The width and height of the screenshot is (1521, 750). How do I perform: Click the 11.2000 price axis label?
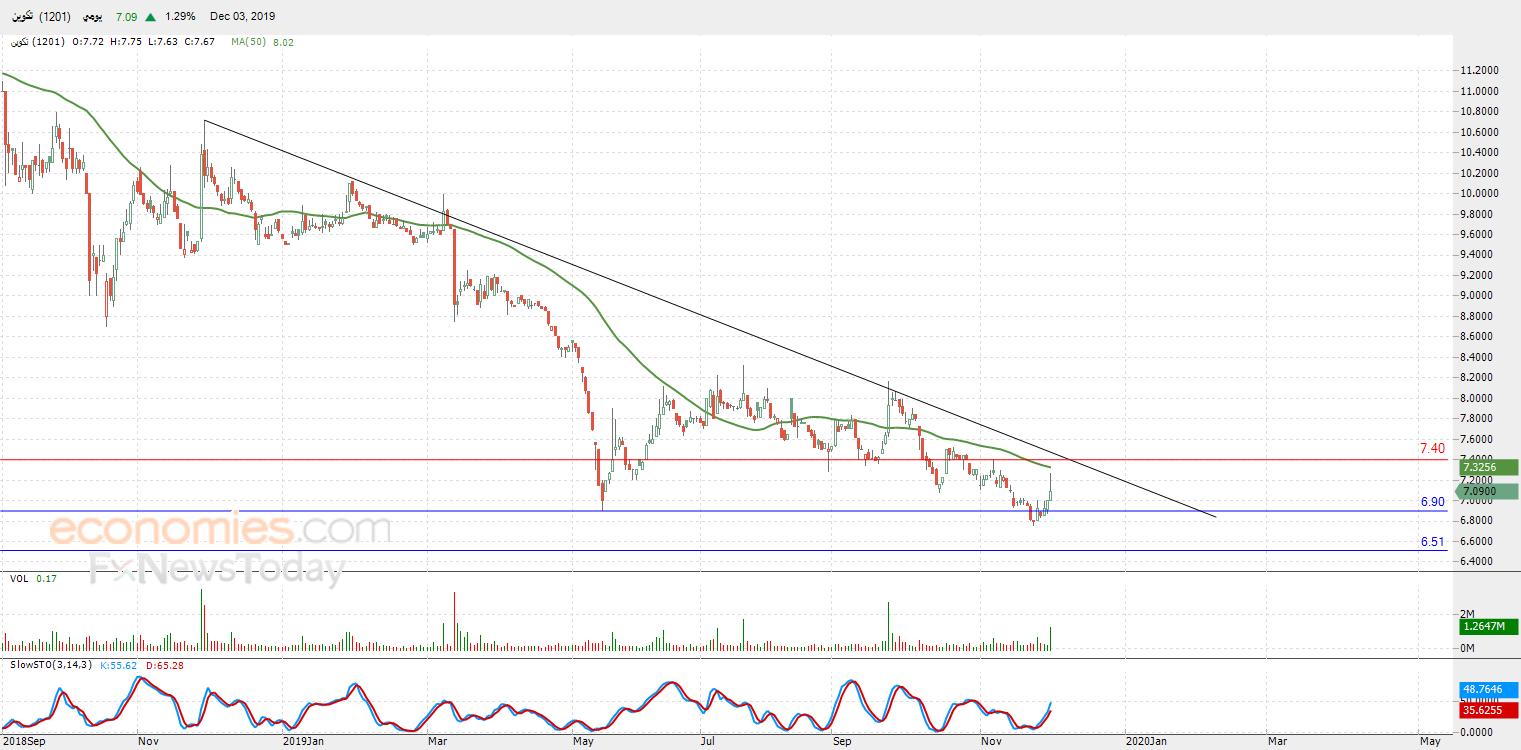tap(1478, 71)
